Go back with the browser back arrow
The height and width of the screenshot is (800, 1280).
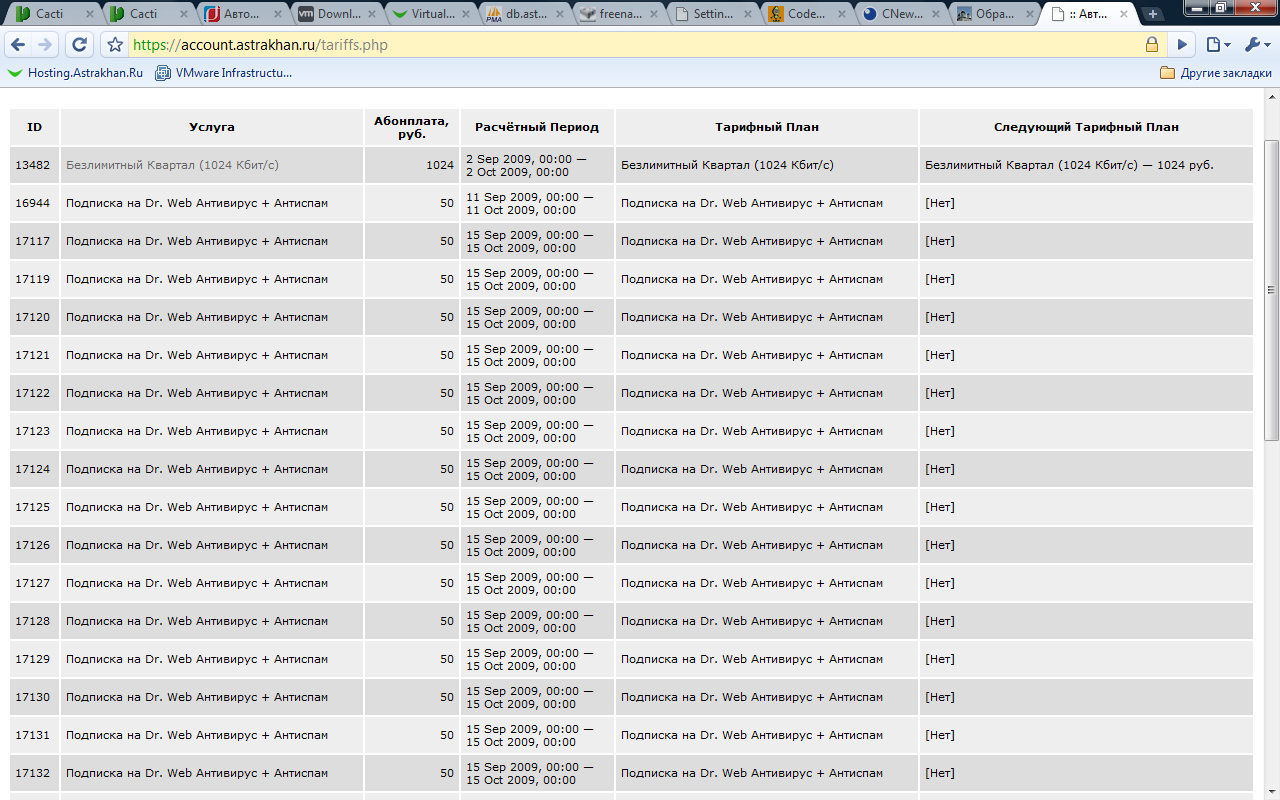[x=18, y=45]
